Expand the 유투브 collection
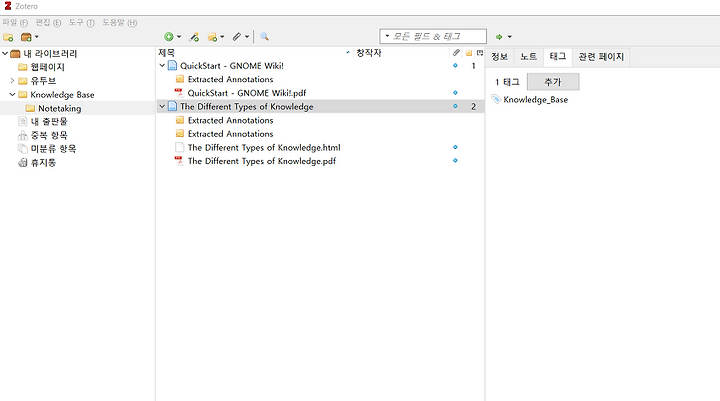720x401 pixels. coord(12,81)
